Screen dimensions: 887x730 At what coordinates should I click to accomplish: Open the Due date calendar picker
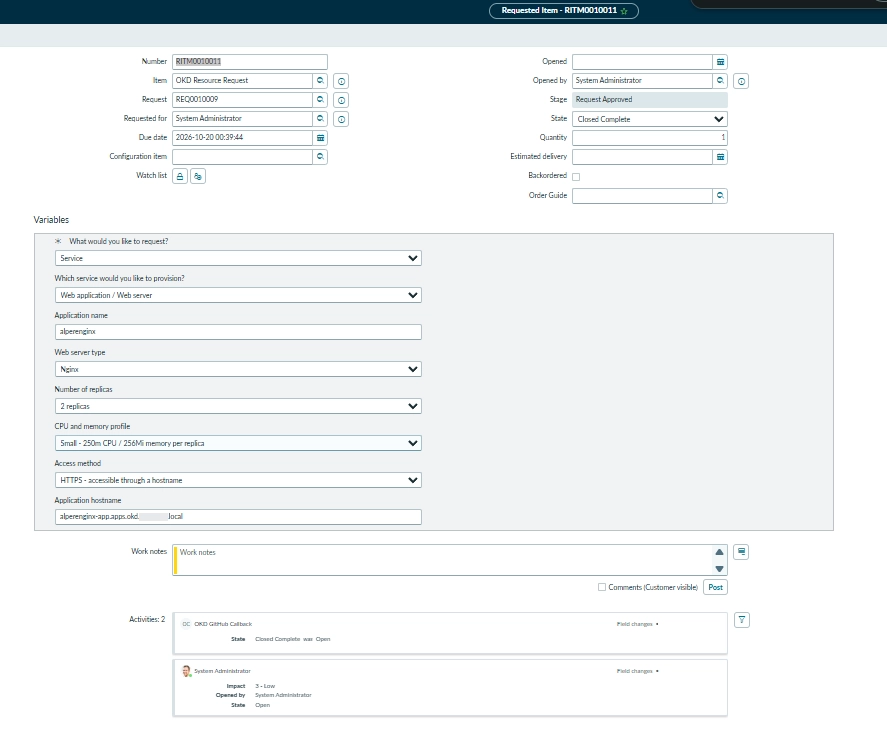tap(320, 138)
